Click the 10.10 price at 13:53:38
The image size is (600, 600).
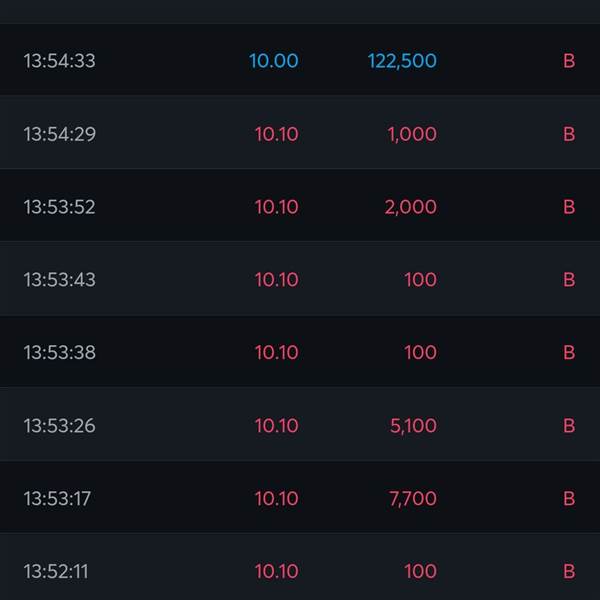tap(276, 353)
